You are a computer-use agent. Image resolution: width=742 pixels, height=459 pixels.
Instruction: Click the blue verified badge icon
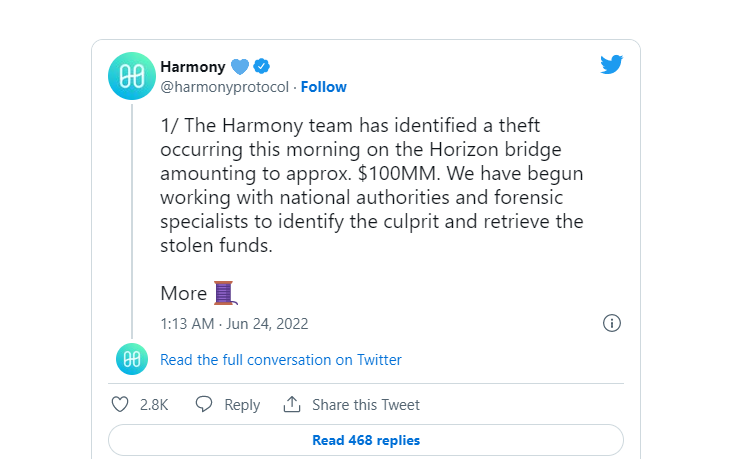click(262, 66)
